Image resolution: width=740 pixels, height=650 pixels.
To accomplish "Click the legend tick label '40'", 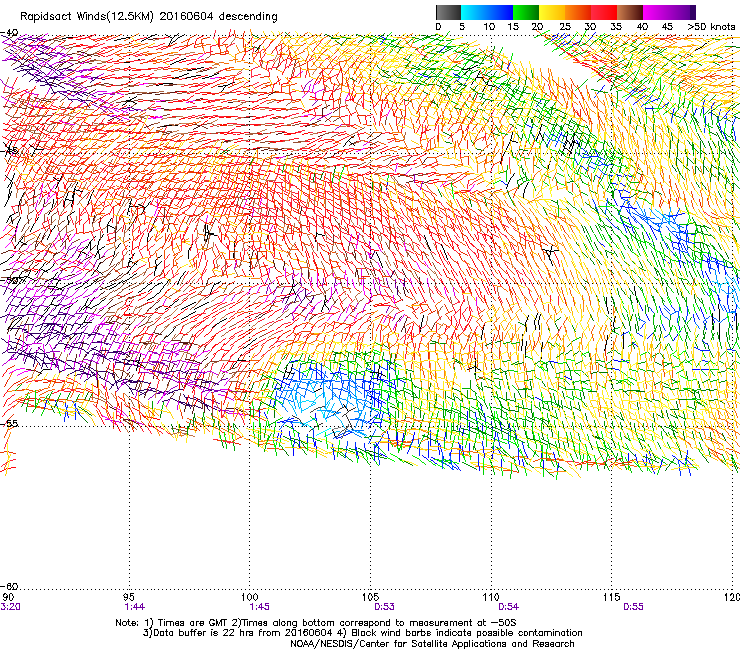I will [x=642, y=27].
